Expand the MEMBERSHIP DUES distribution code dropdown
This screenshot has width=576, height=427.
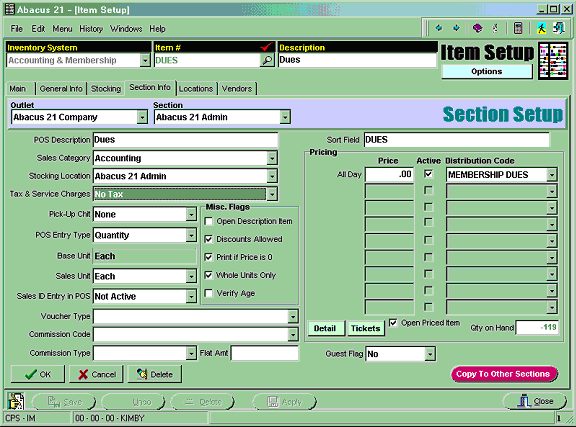click(x=552, y=175)
